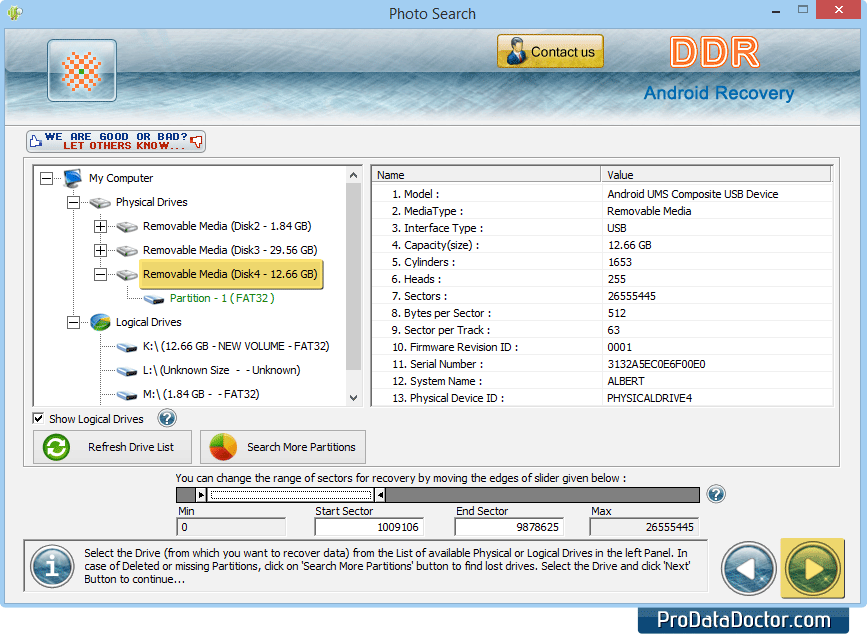867x634 pixels.
Task: Click the blue information icon
Action: point(52,566)
